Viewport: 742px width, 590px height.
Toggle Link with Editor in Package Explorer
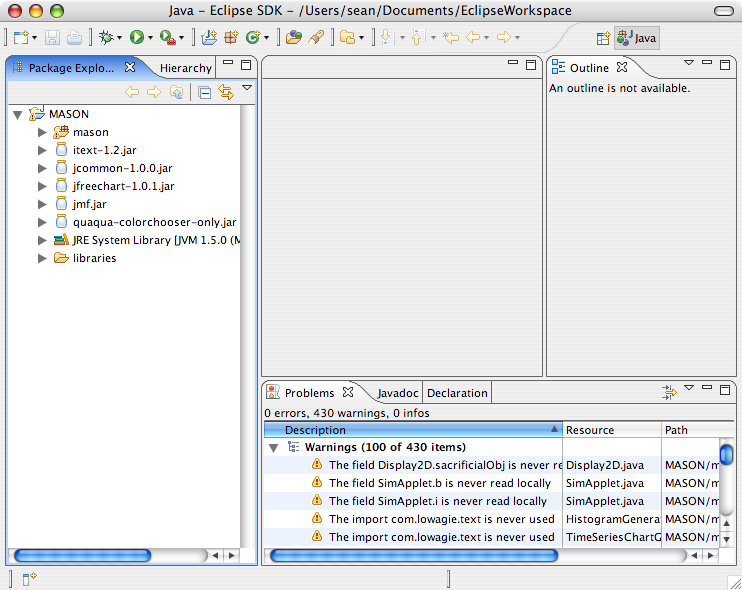tap(225, 92)
